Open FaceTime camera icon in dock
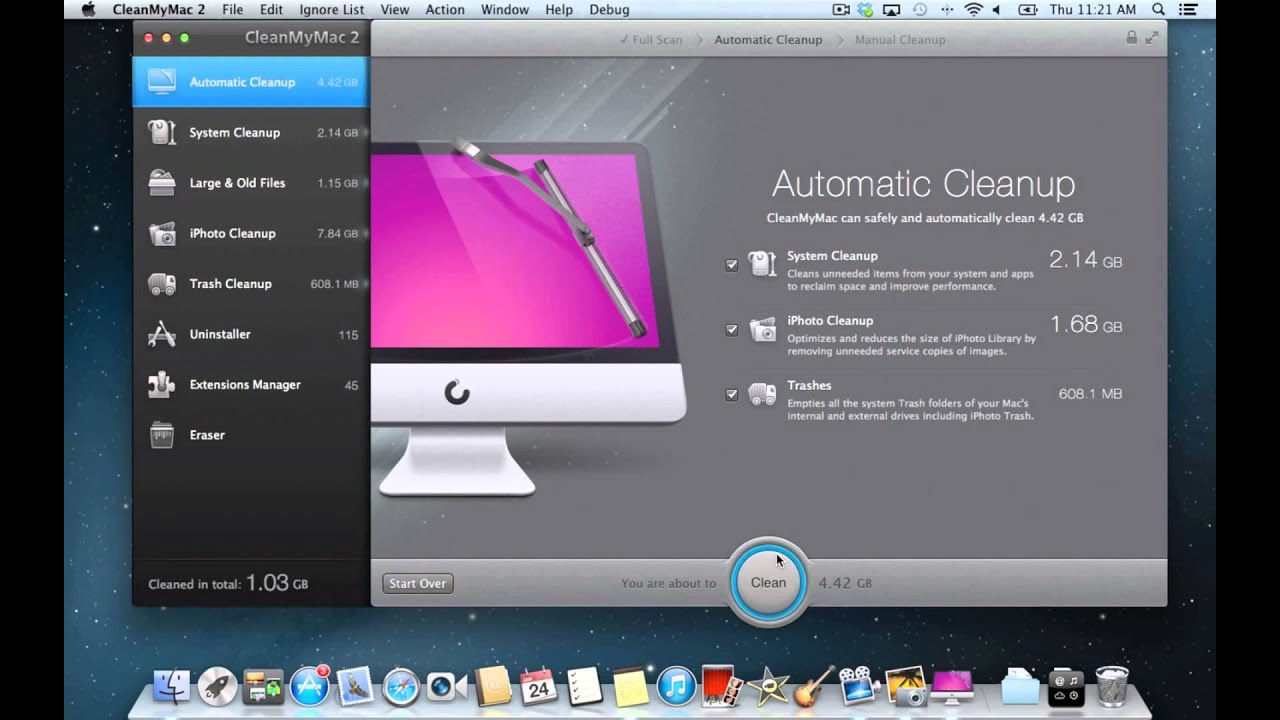Screen dimensions: 1280x720 tap(447, 686)
